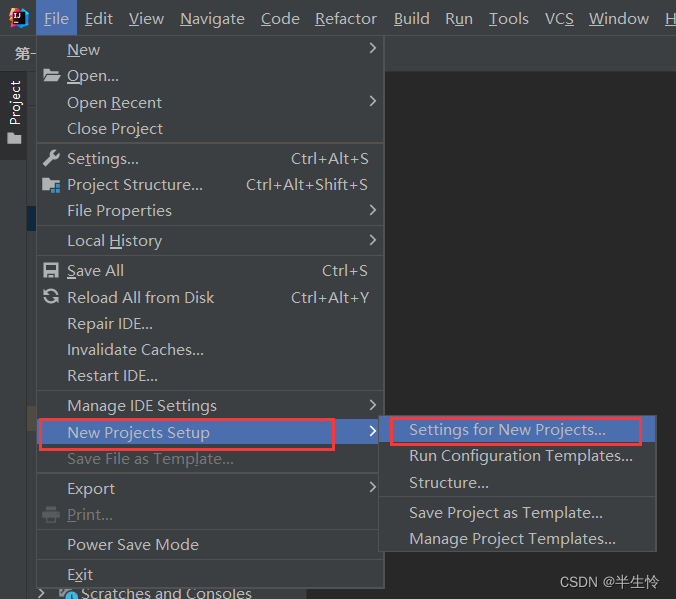Open the Tools menu

click(x=509, y=19)
